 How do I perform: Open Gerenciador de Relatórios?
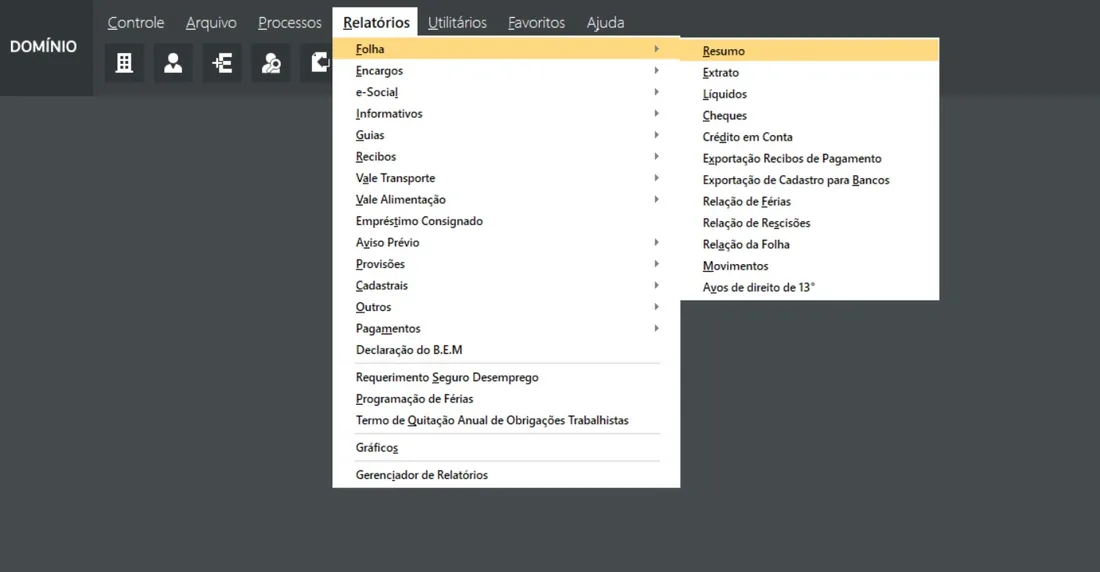(x=507, y=475)
